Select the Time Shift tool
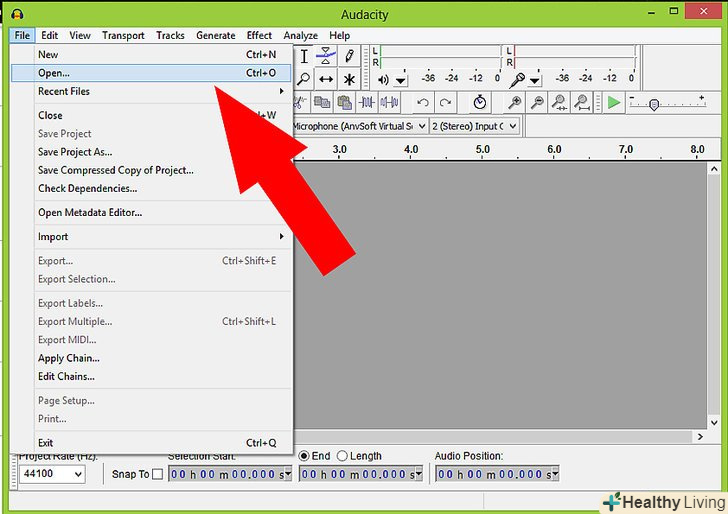728x514 pixels. (327, 79)
